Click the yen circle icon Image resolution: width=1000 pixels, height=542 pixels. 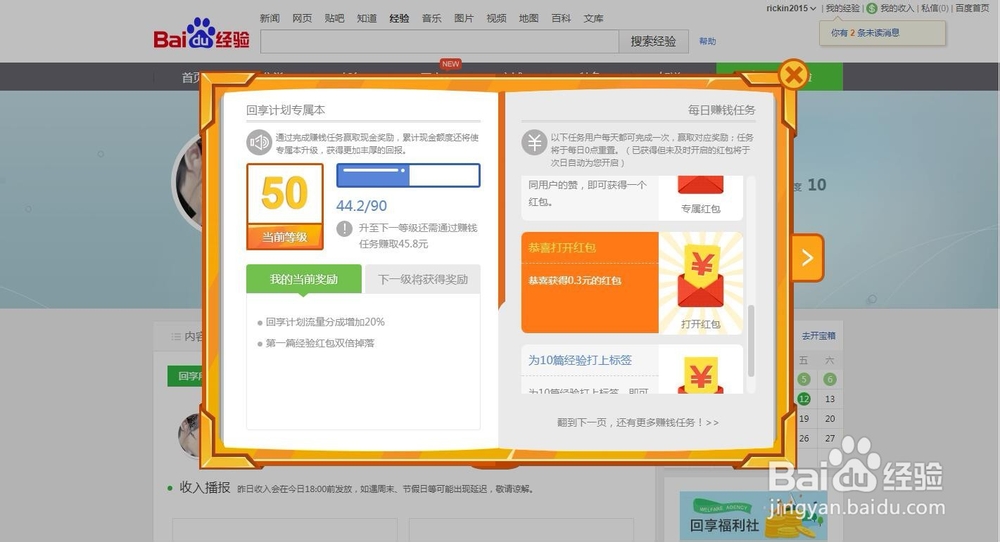click(x=534, y=142)
